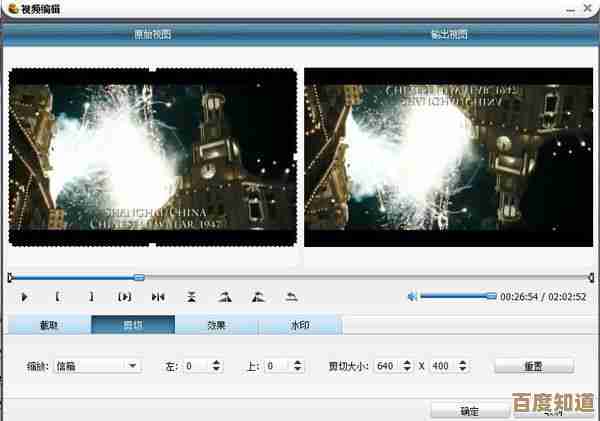The image size is (600, 421).
Task: Click the 重置 button
Action: [x=534, y=367]
